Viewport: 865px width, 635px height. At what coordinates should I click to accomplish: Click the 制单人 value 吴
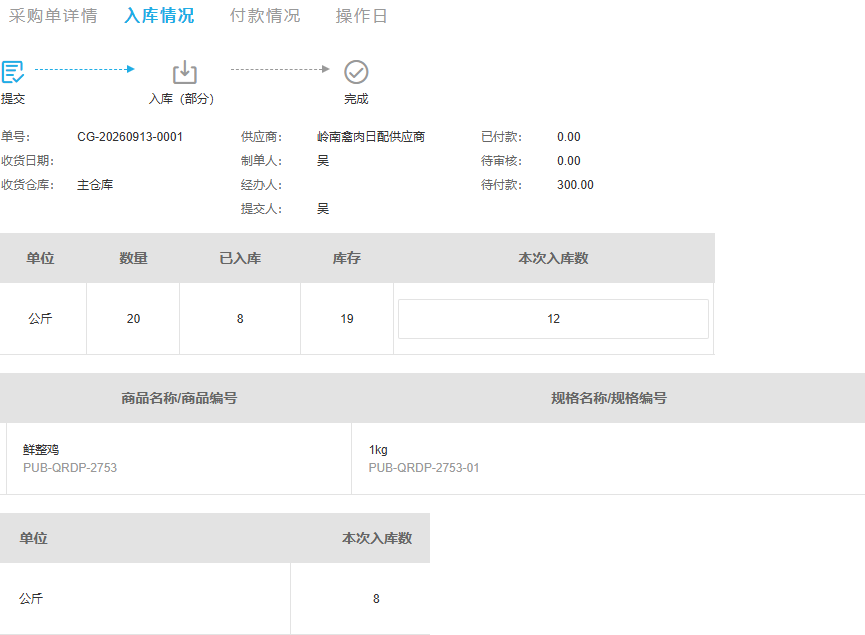point(323,161)
